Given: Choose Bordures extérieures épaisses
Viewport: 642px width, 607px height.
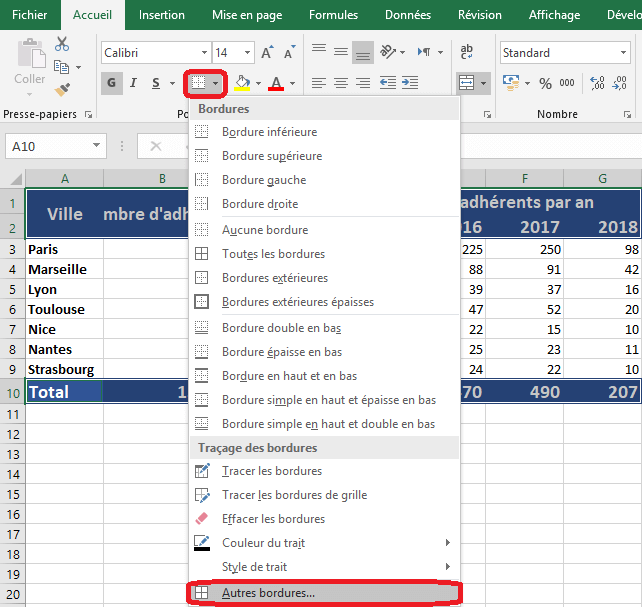Looking at the screenshot, I should coord(283,302).
